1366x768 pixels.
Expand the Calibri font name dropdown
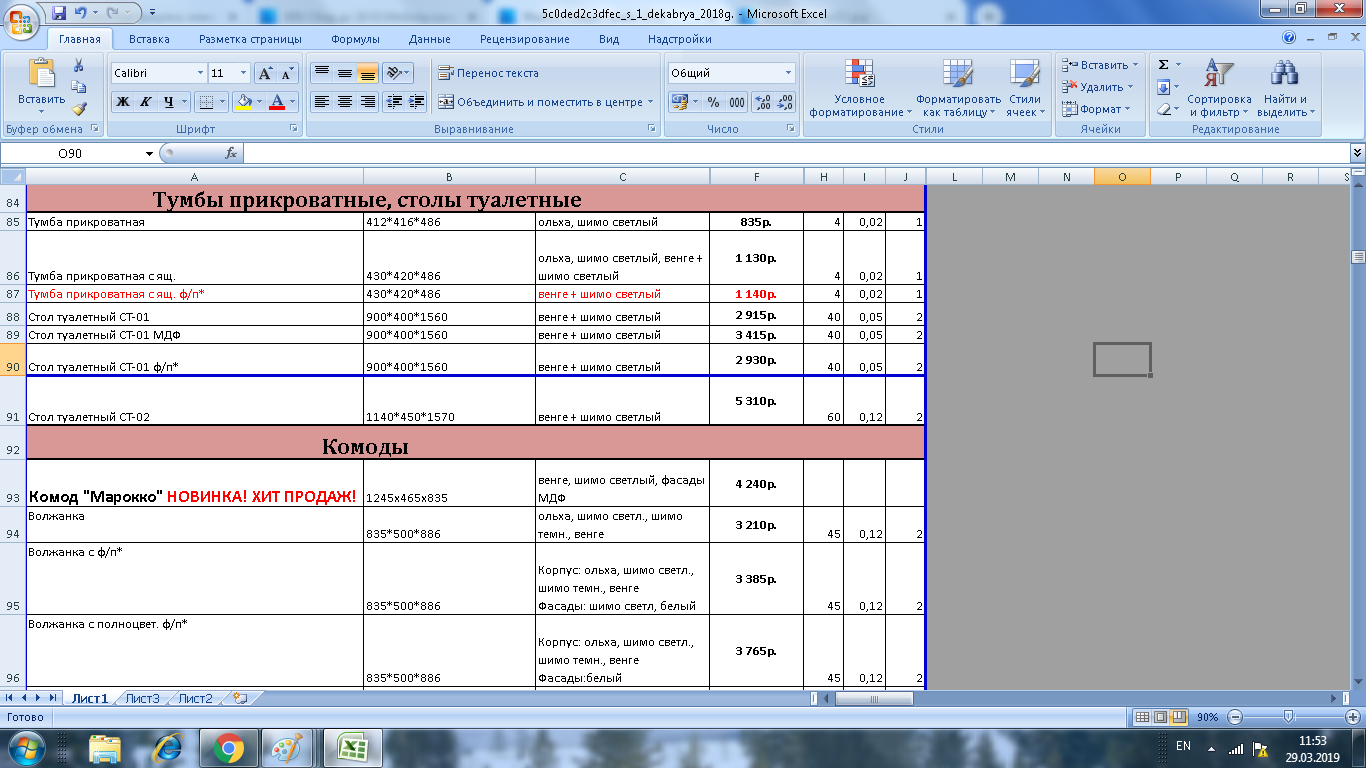click(198, 73)
